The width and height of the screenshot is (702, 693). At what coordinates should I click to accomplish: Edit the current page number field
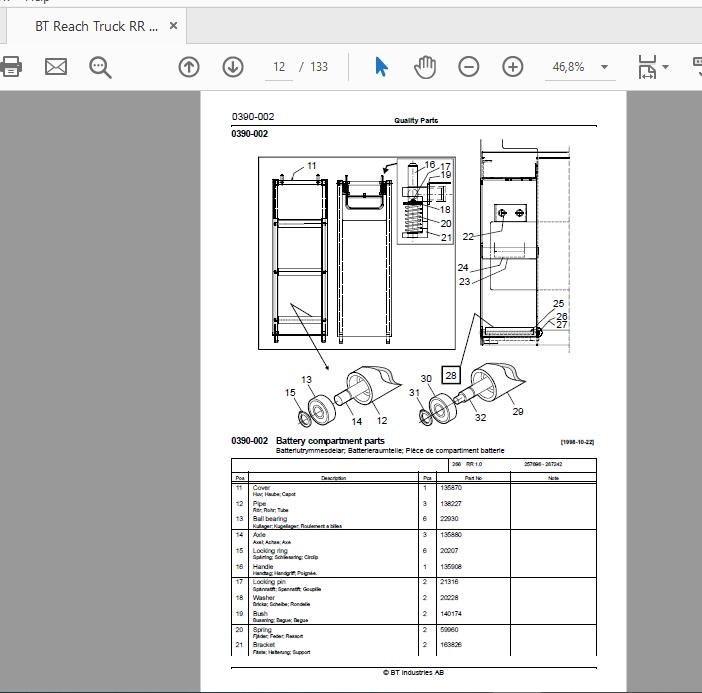pos(279,67)
